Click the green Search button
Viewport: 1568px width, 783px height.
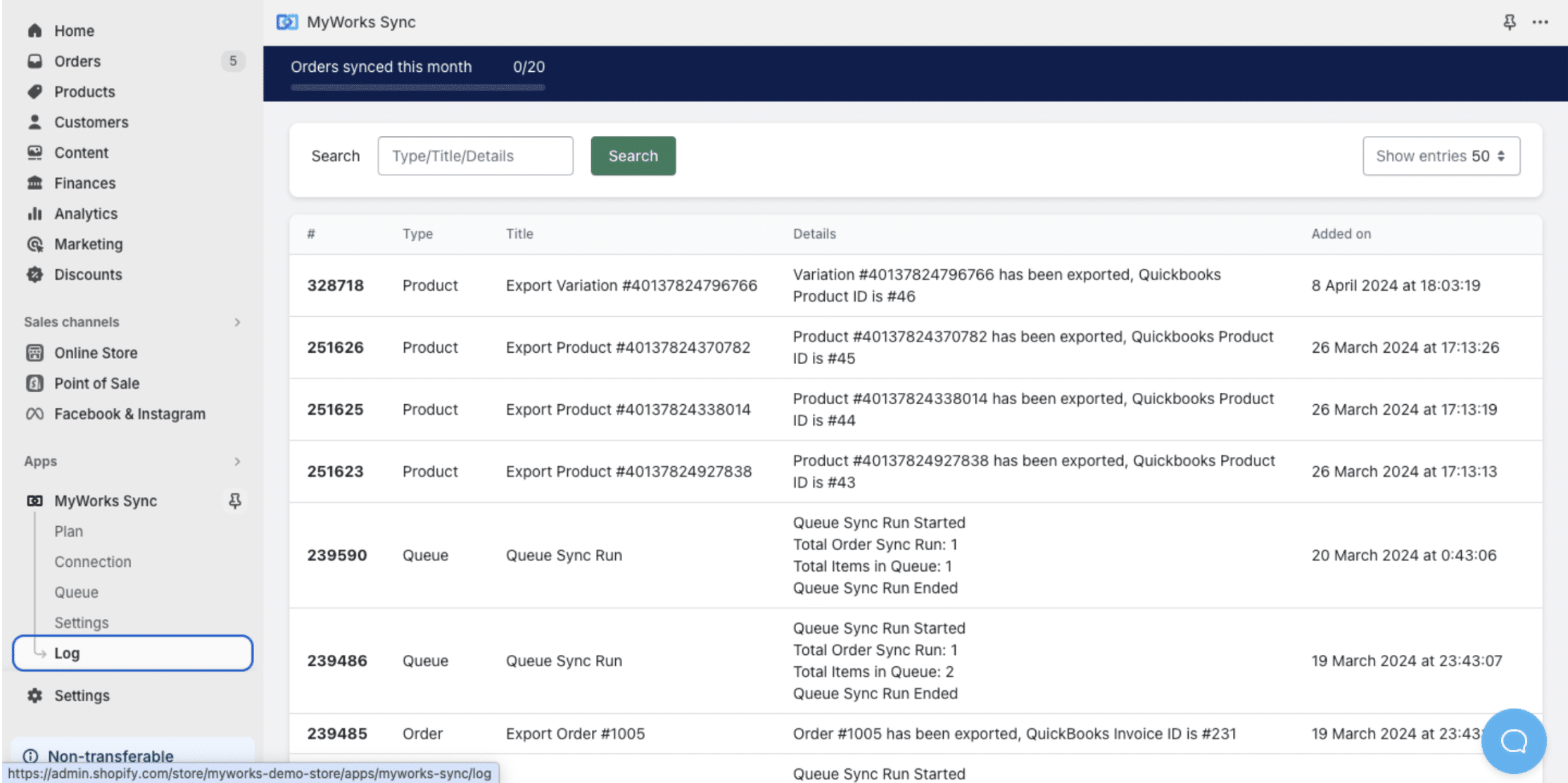pos(632,156)
